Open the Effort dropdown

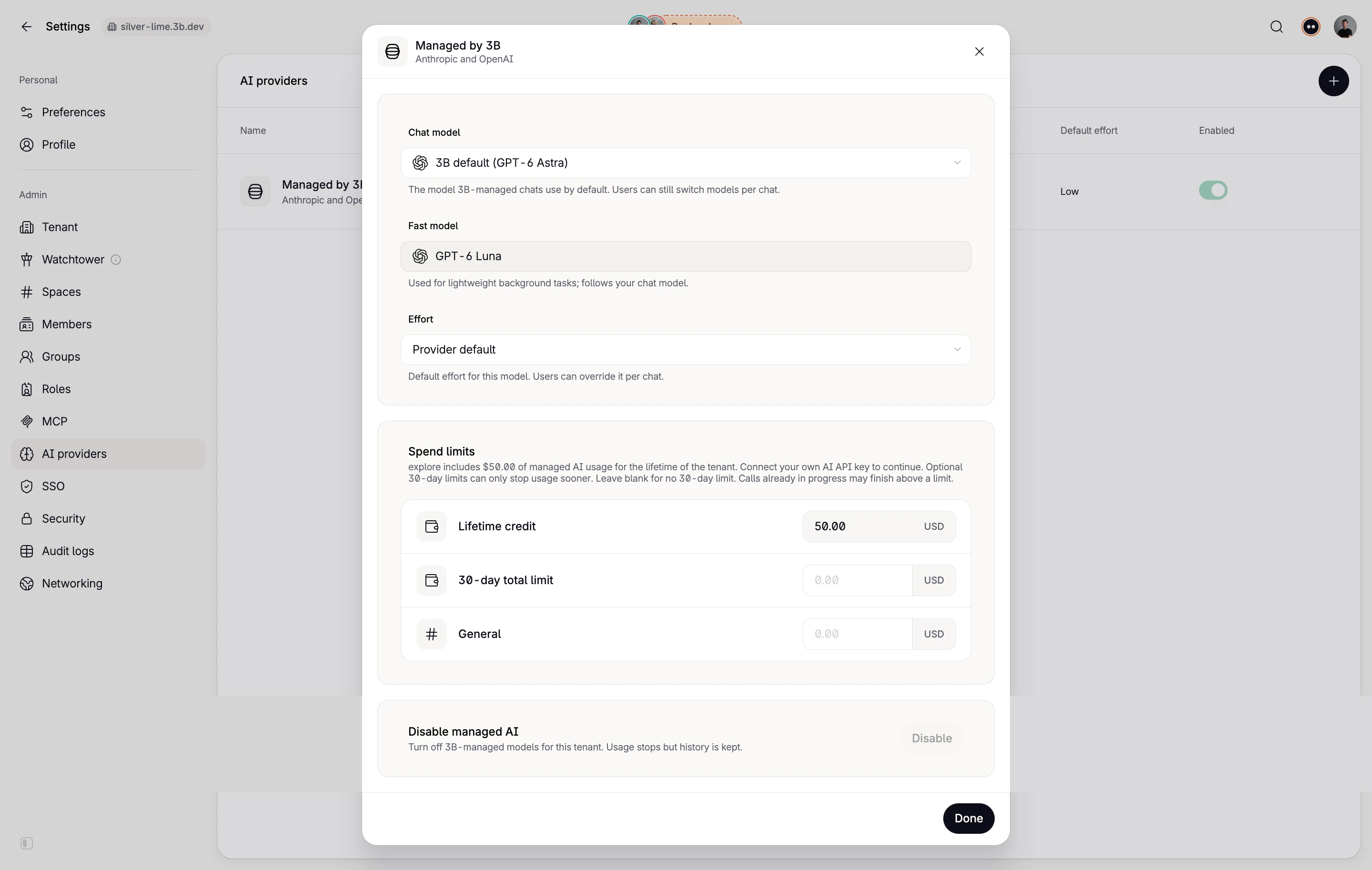pos(686,350)
